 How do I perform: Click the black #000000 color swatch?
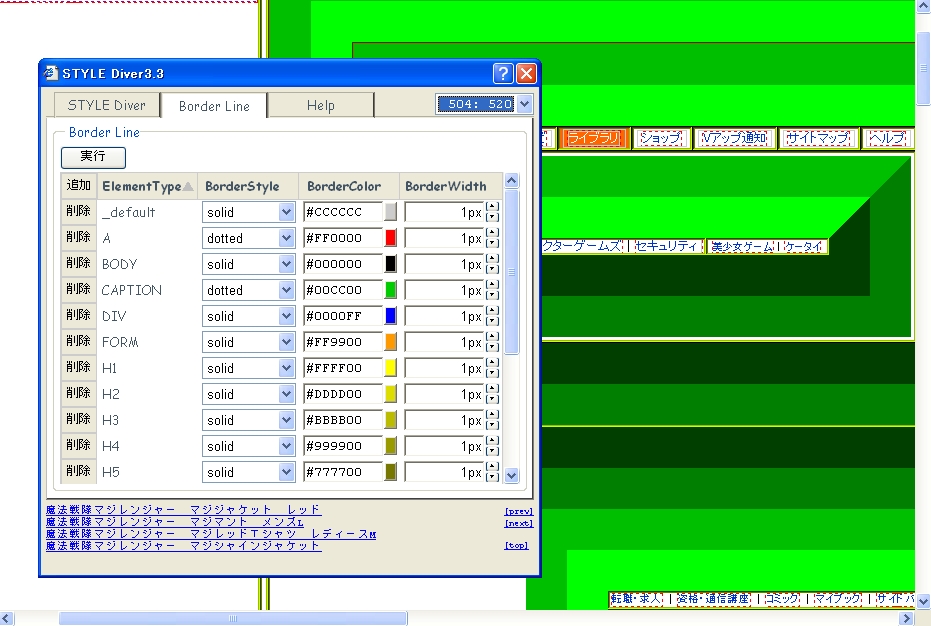(391, 264)
